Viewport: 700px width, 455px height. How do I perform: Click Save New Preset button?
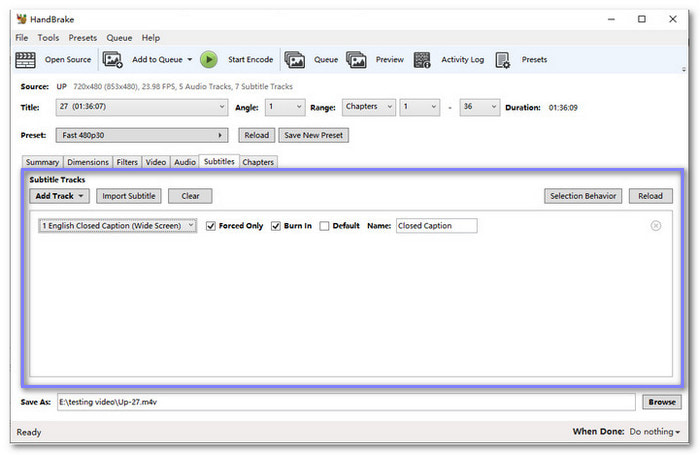[313, 135]
